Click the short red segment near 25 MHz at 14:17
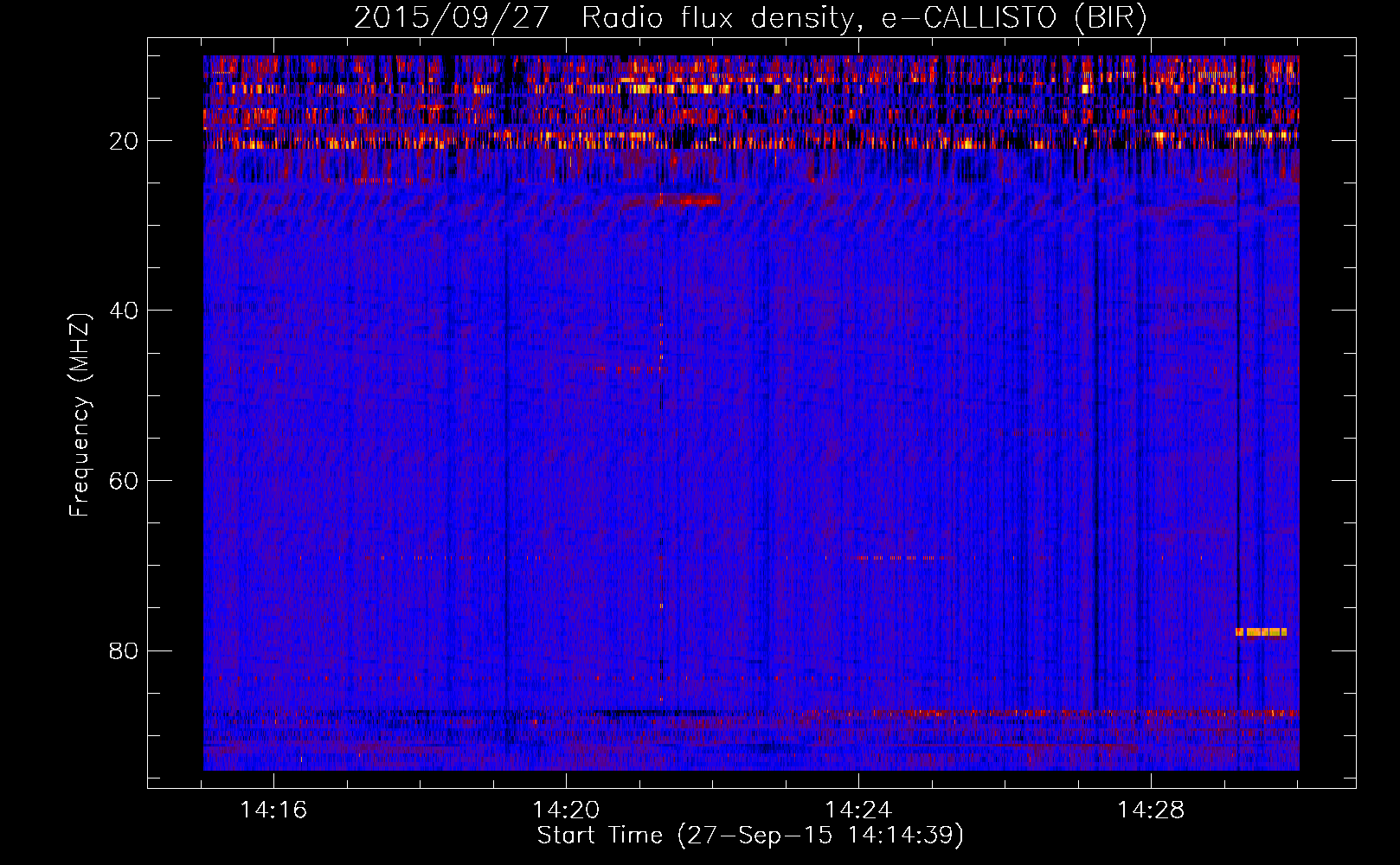 point(372,181)
